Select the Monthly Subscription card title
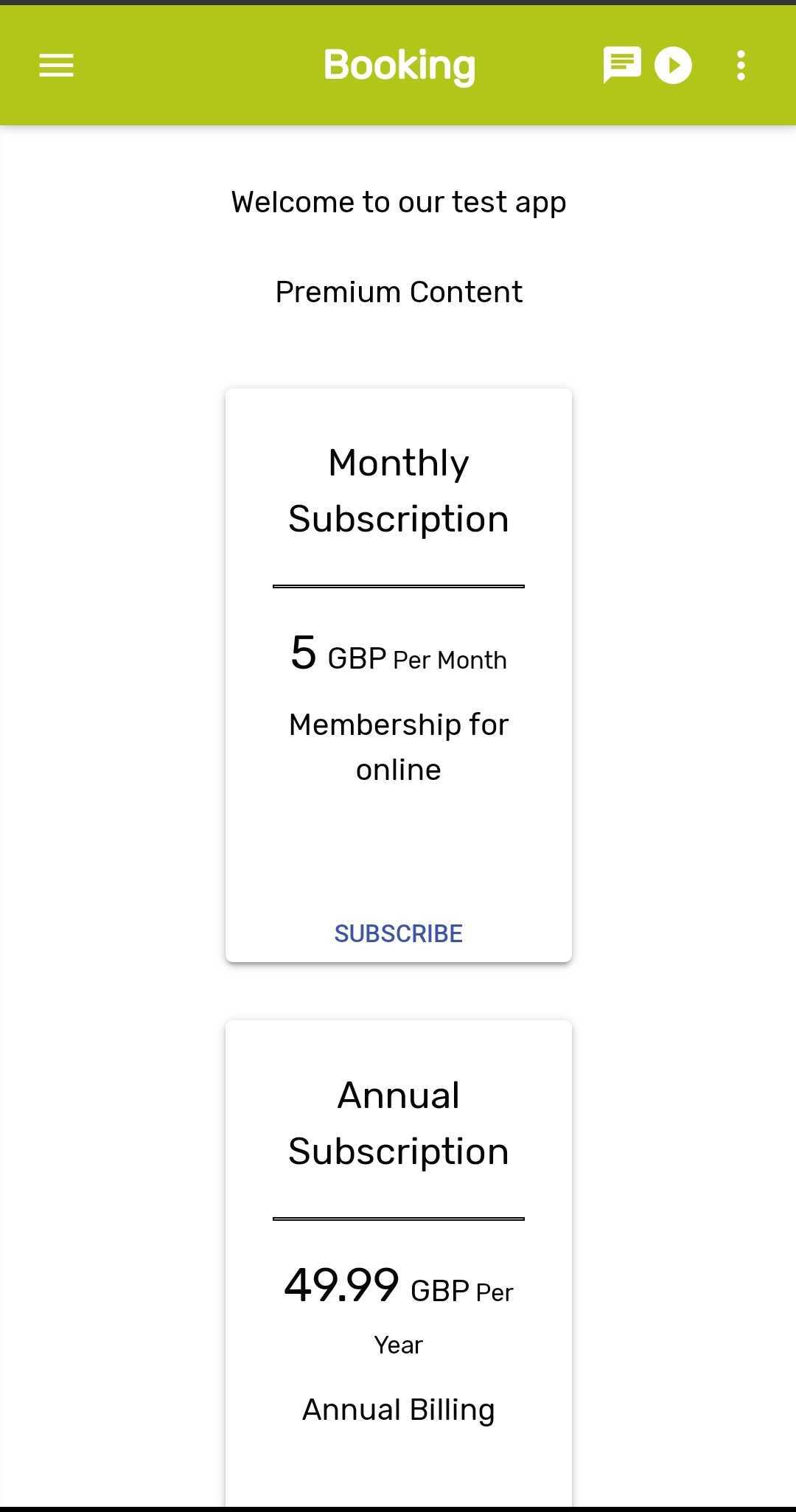Screen dimensions: 796x1512 [399, 490]
